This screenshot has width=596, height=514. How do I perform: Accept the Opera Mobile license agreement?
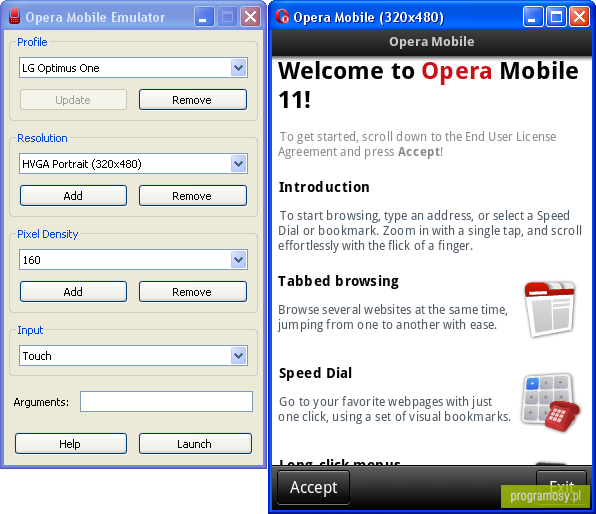314,487
